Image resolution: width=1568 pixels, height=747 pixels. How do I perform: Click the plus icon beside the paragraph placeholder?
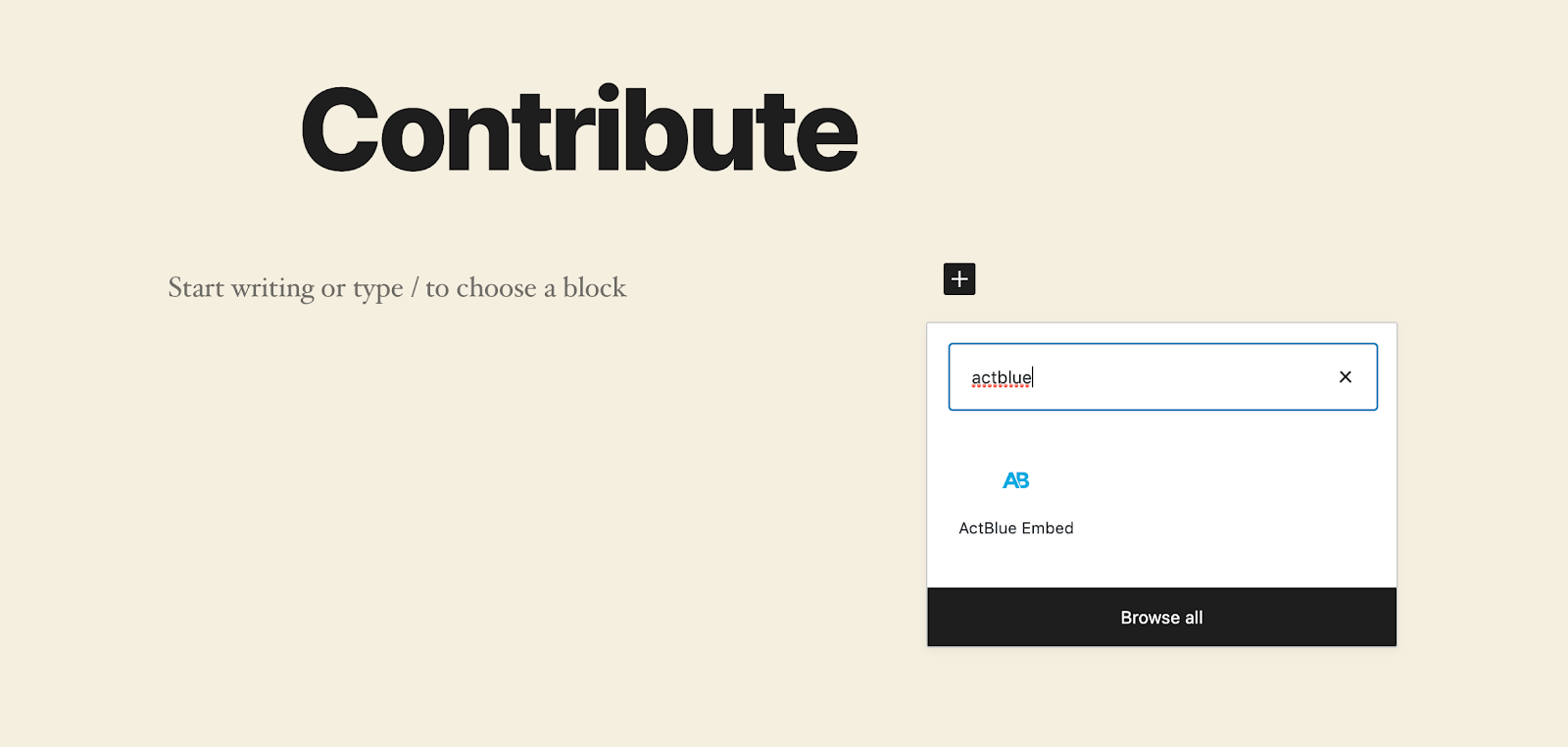[959, 279]
